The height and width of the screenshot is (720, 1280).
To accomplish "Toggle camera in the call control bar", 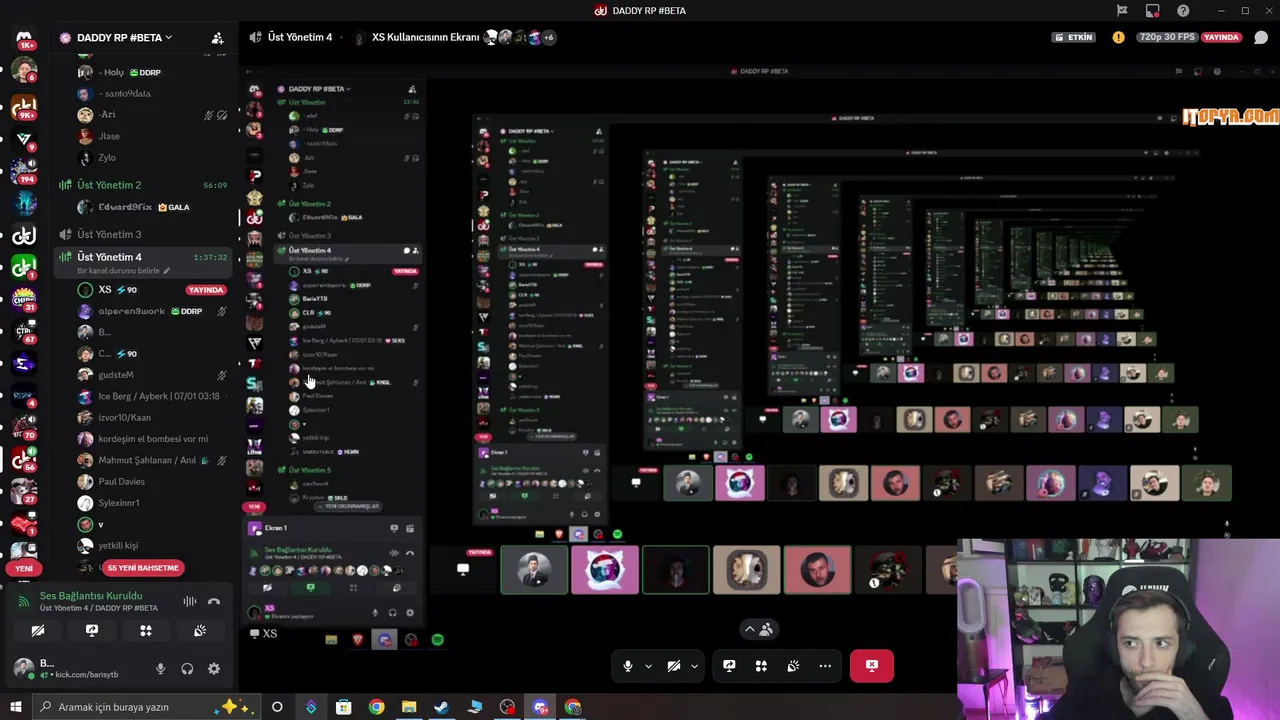I will 674,666.
